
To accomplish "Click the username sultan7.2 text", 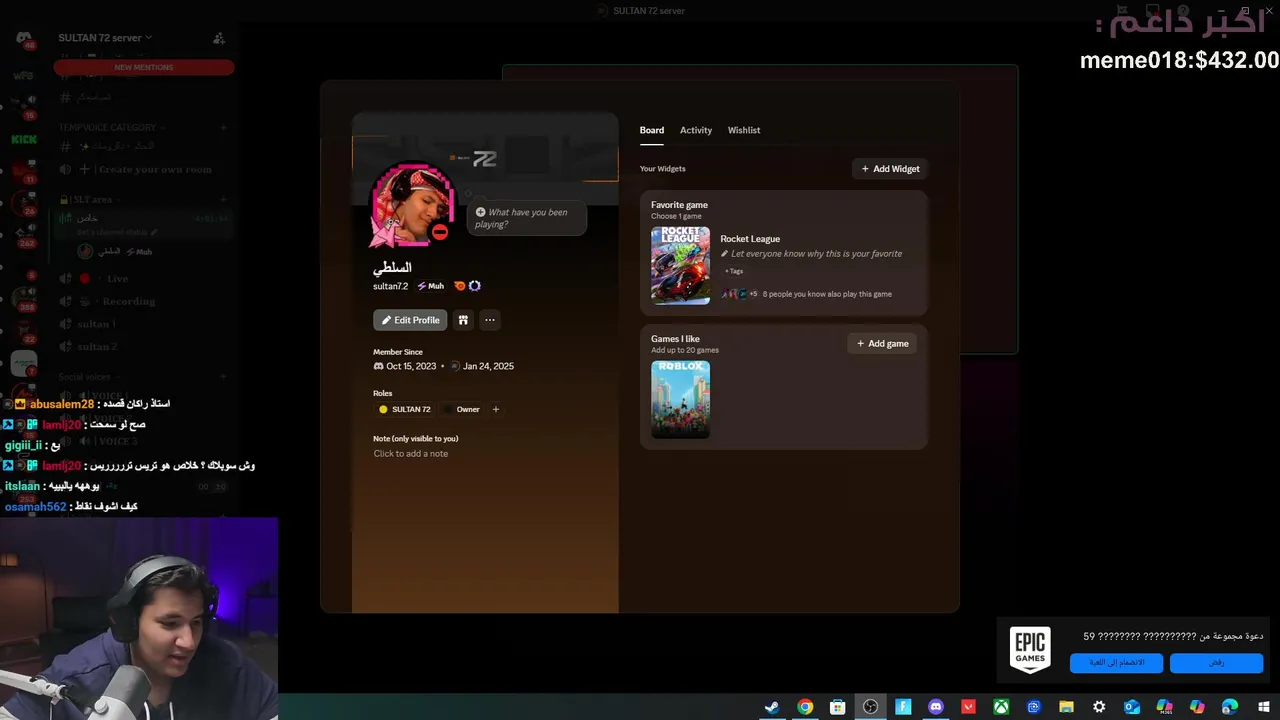I will [391, 286].
